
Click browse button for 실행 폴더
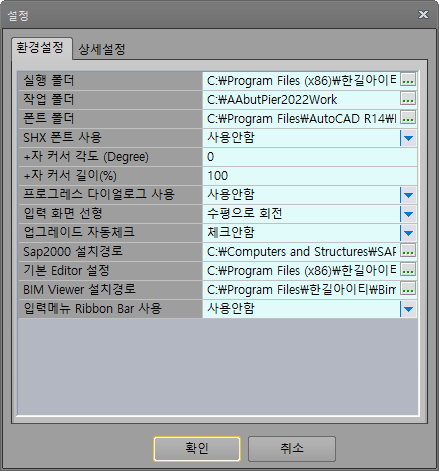[408, 80]
